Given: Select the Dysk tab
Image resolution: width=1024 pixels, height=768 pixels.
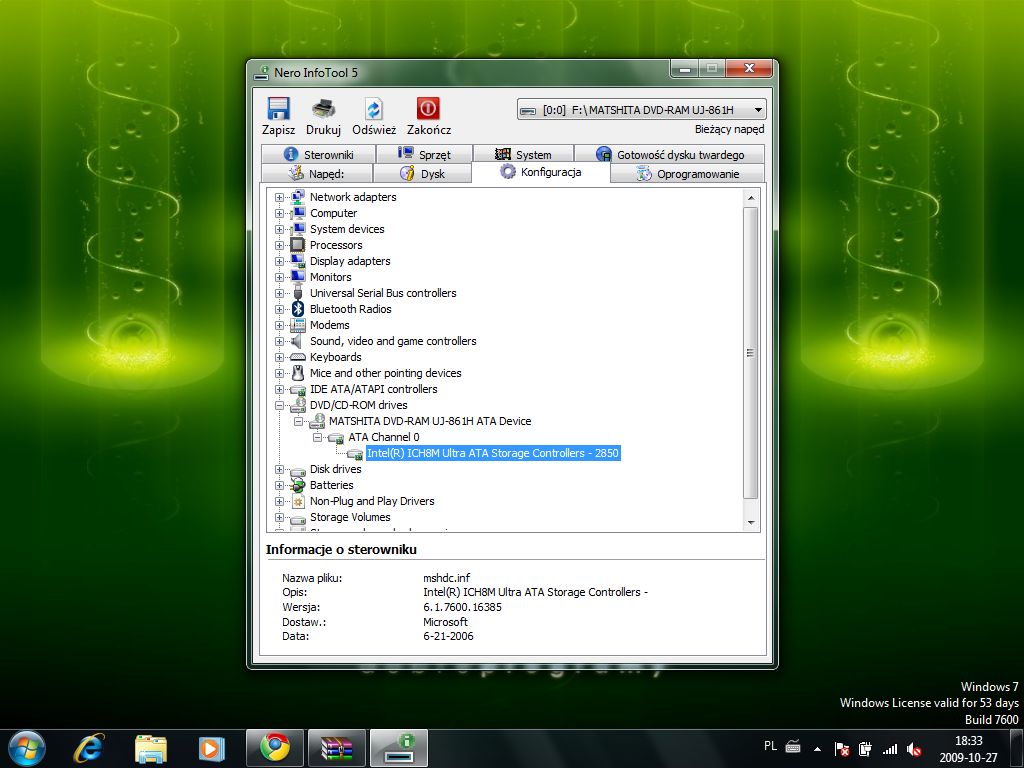Looking at the screenshot, I should coord(422,174).
